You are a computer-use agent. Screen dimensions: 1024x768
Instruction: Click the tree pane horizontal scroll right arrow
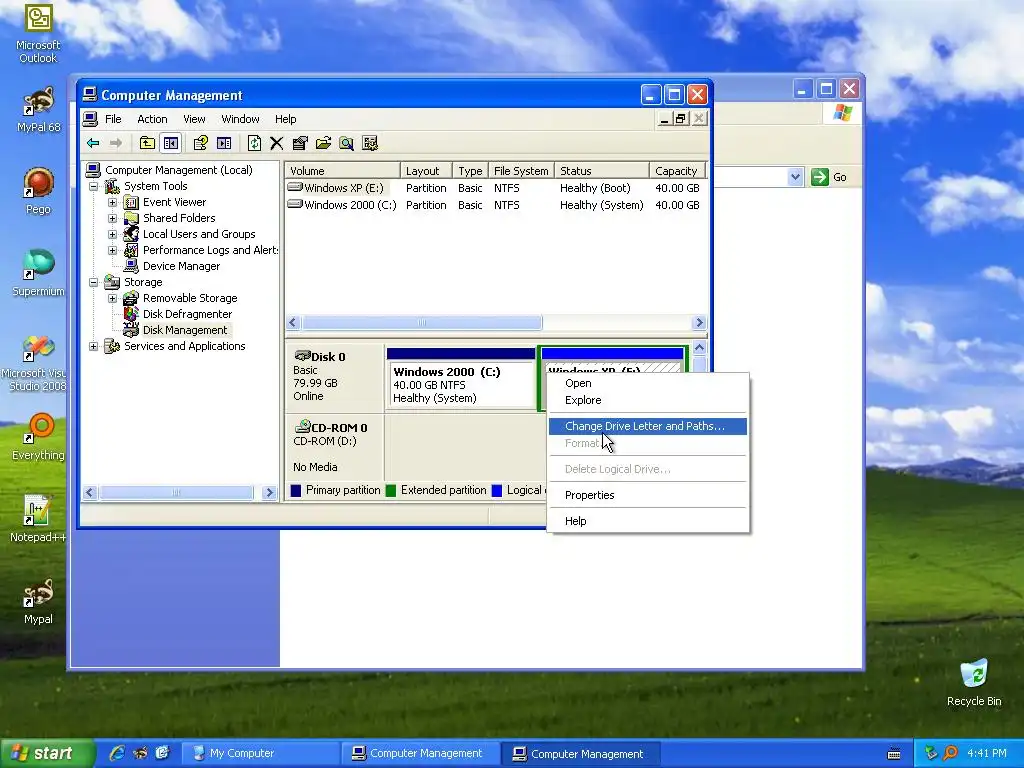pos(269,492)
